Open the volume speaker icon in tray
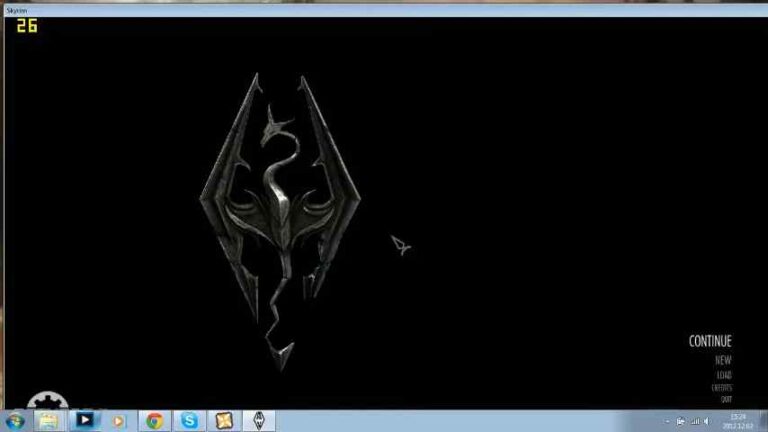 click(x=706, y=421)
